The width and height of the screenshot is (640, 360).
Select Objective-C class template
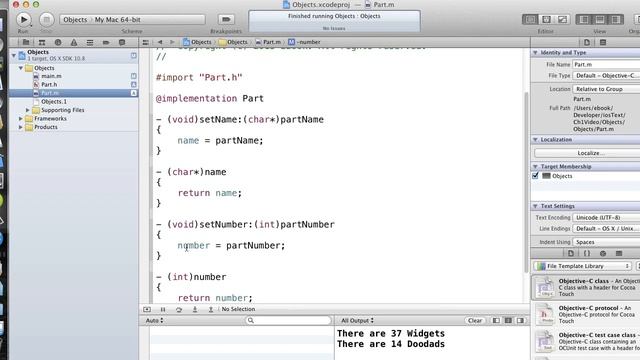[586, 287]
